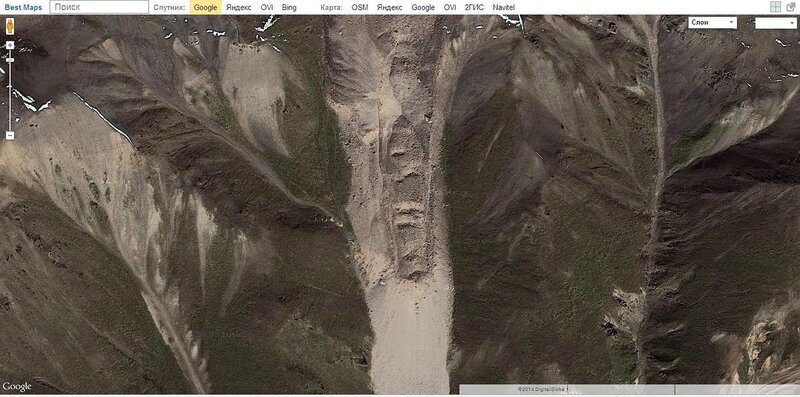Screen dimensions: 800x397
Task: Pick up the Street View pegman
Action: click(x=10, y=26)
